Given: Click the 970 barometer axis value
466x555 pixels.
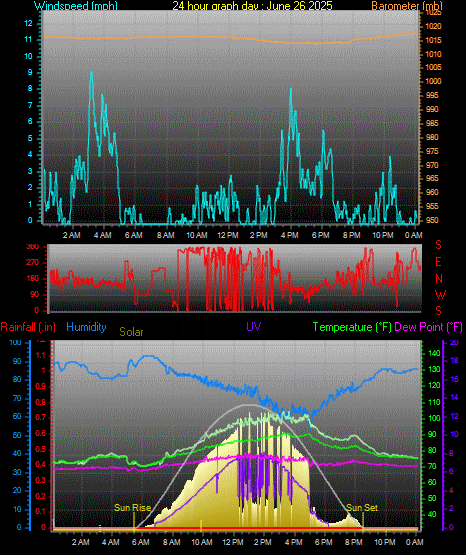Looking at the screenshot, I should point(432,165).
